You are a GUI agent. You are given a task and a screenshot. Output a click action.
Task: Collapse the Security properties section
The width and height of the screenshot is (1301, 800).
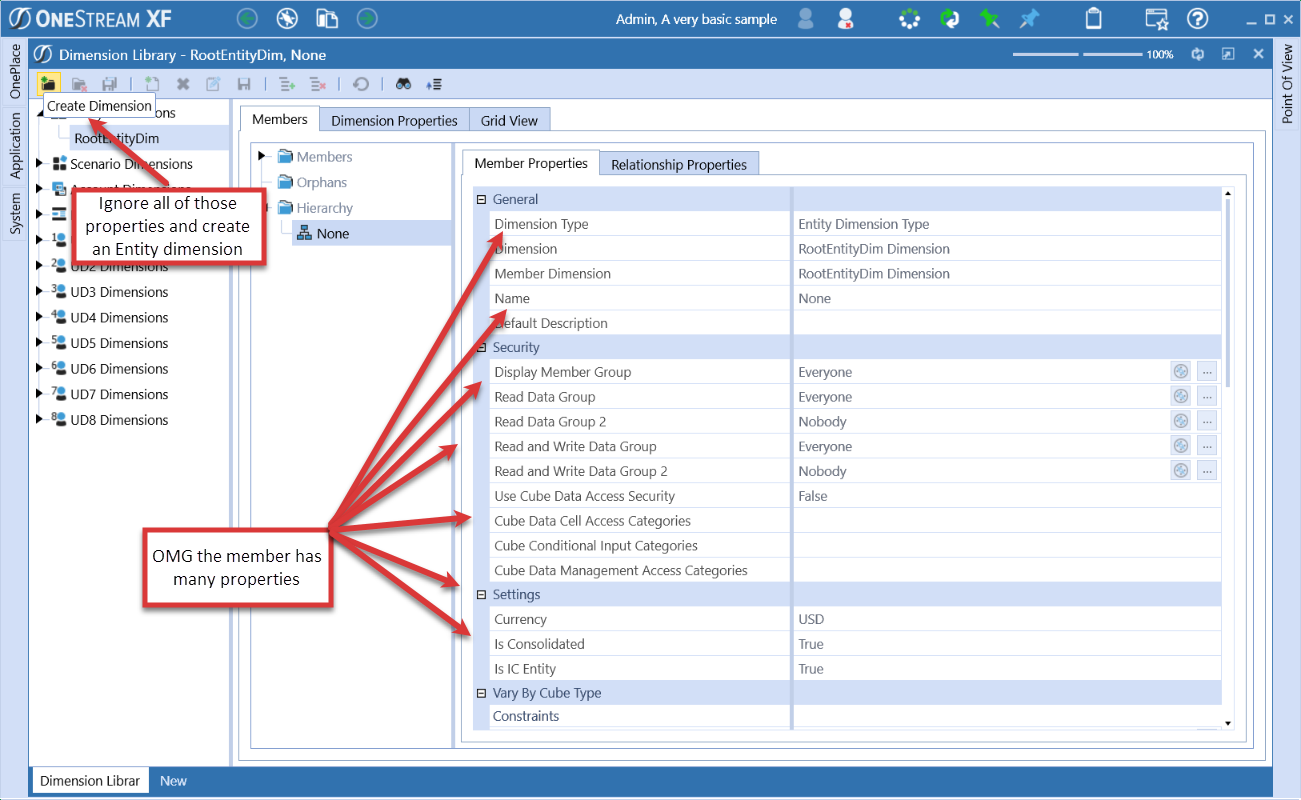click(x=481, y=347)
